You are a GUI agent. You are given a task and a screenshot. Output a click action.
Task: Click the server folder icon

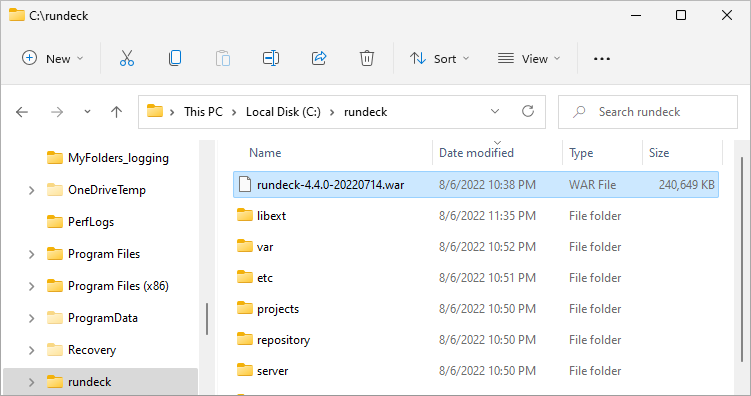(245, 370)
